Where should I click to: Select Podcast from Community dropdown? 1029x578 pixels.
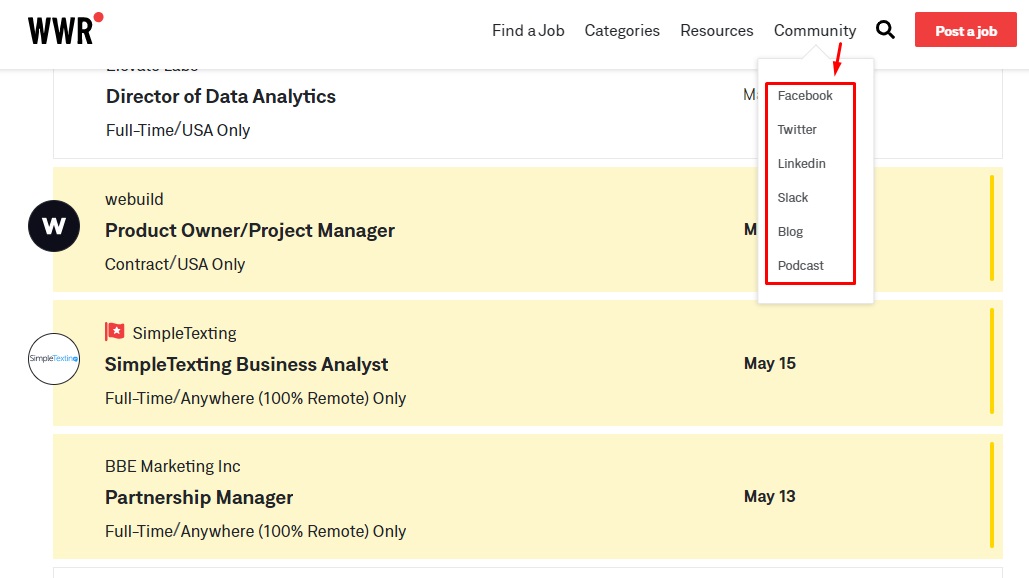(801, 266)
